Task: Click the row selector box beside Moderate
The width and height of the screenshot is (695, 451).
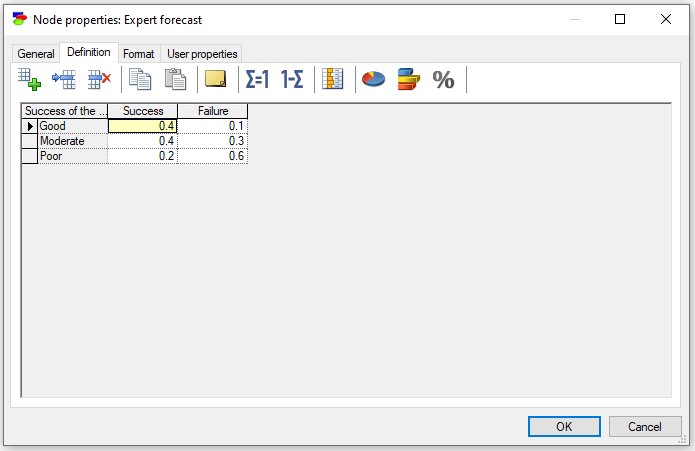Action: [30, 141]
